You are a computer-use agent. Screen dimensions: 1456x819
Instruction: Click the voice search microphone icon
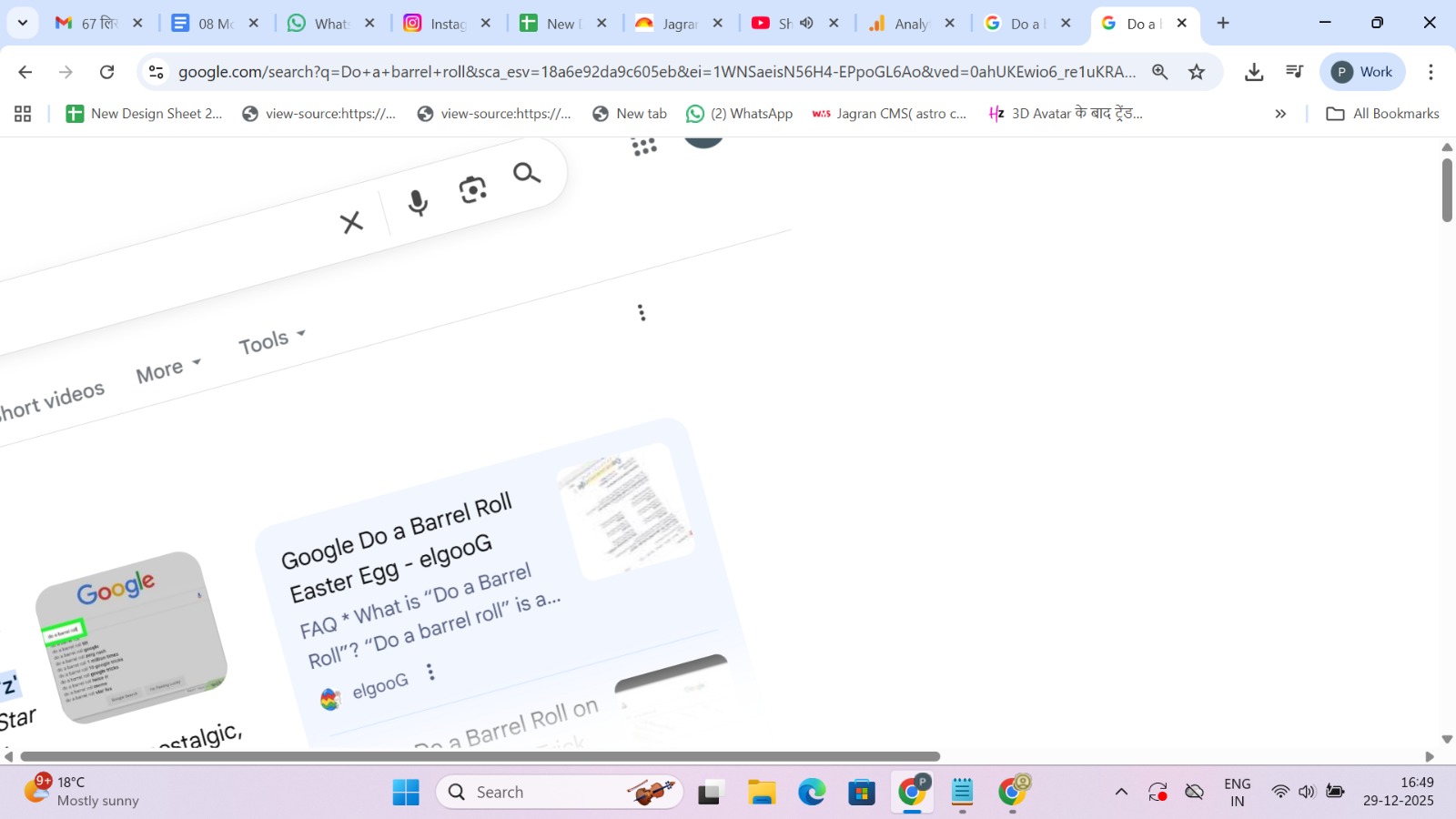418,202
